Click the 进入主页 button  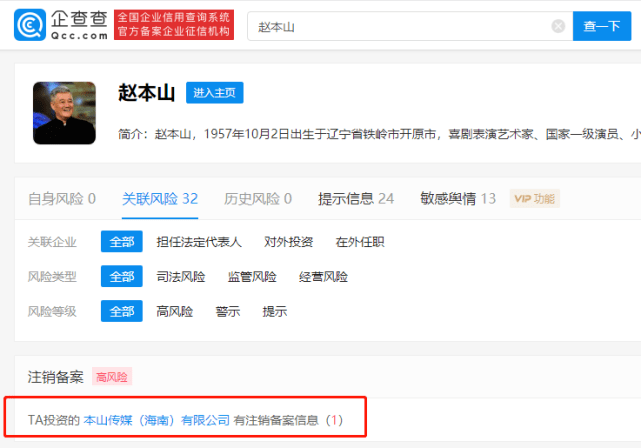point(214,93)
